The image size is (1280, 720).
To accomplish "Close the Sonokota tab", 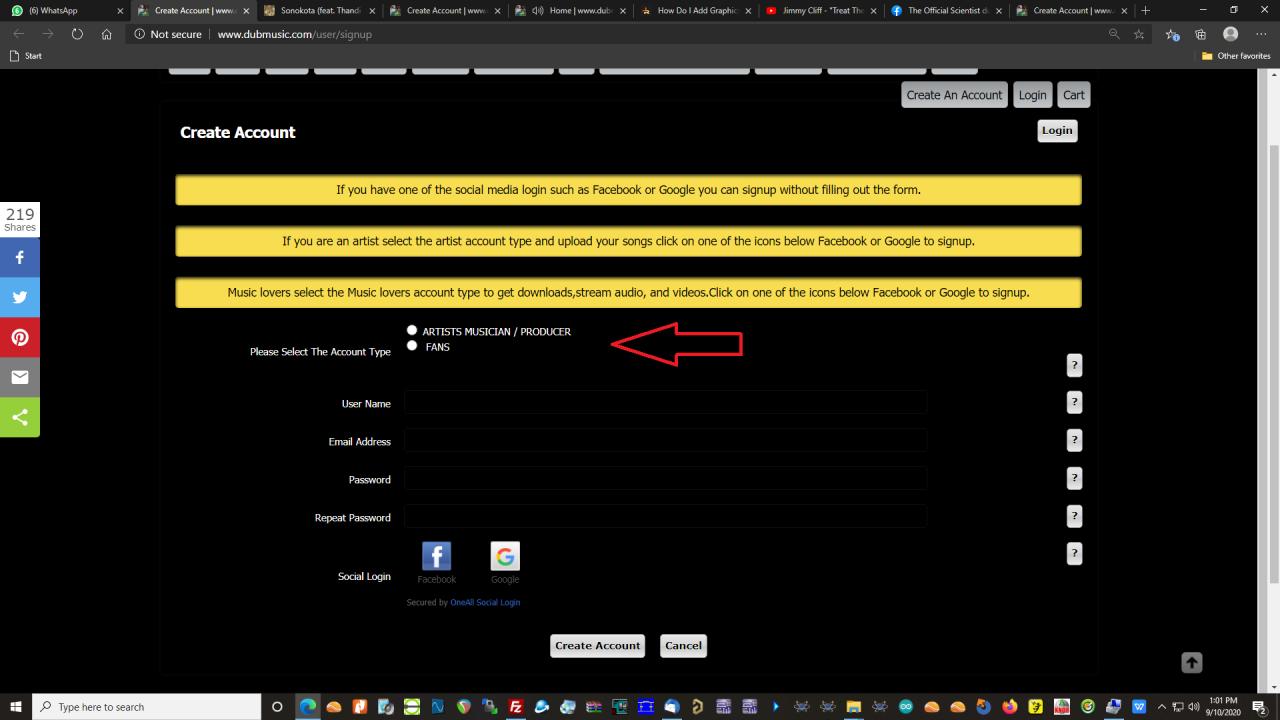I will coord(373,11).
